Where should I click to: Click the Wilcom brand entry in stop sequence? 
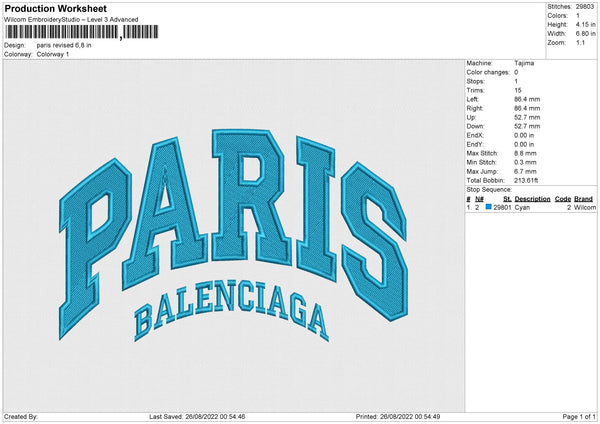584,208
